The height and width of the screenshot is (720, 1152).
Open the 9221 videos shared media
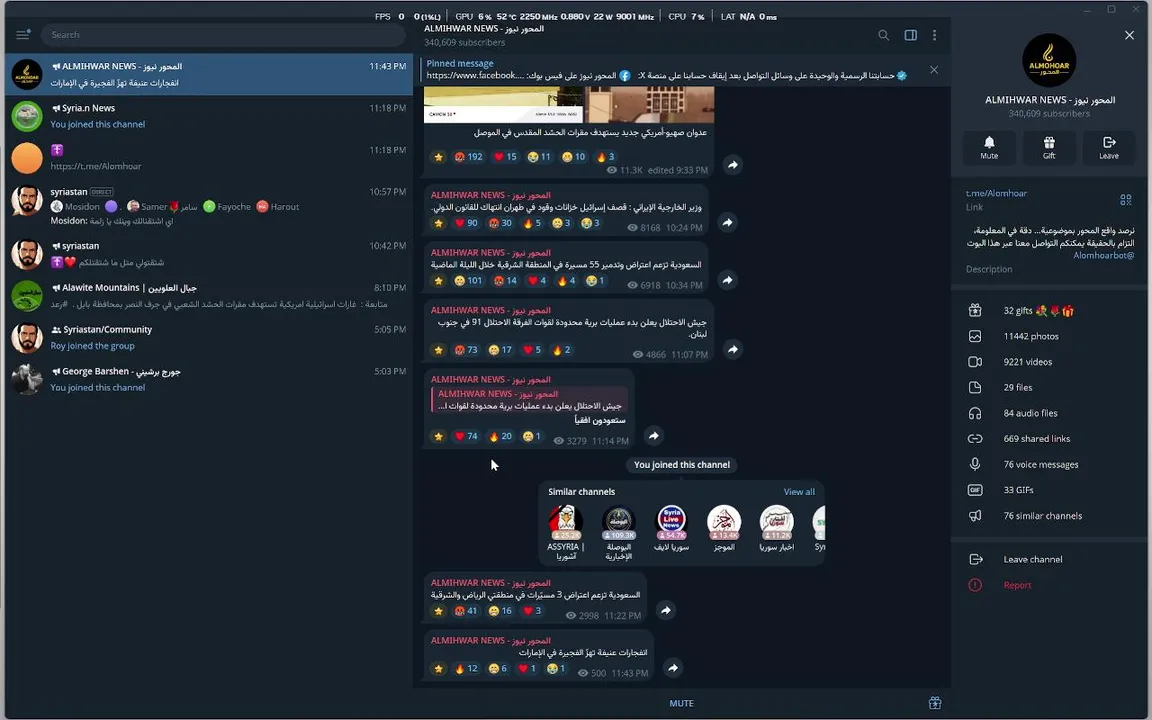[1049, 362]
